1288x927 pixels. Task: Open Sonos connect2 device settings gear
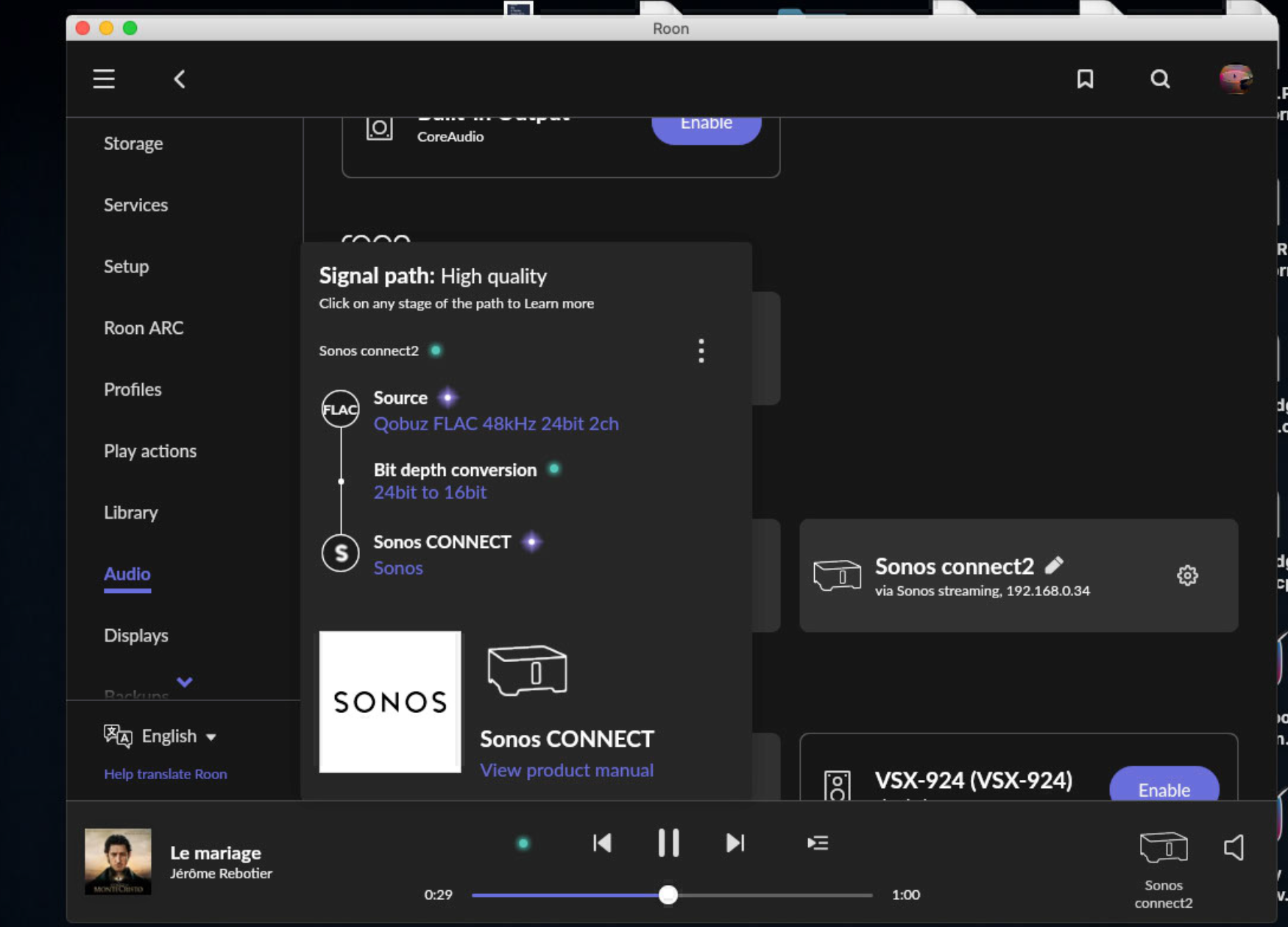(1187, 575)
